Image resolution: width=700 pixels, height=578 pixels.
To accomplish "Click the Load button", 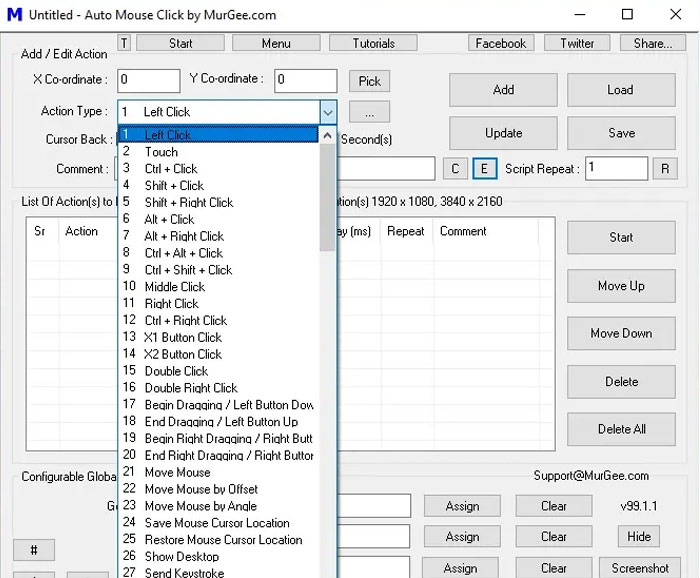I will pyautogui.click(x=621, y=90).
